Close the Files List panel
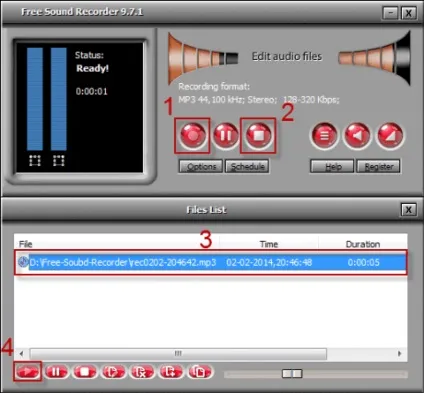Screen dimensions: 424x393 pyautogui.click(x=408, y=210)
